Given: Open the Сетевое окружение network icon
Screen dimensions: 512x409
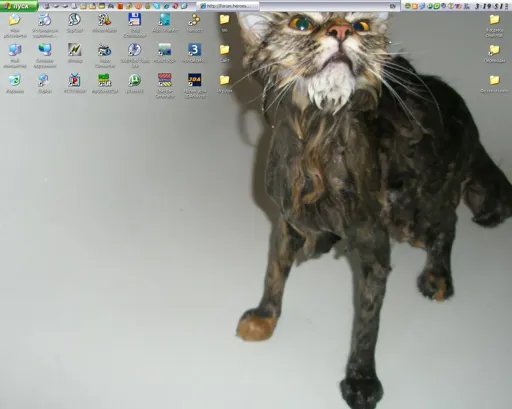Looking at the screenshot, I should [x=44, y=50].
